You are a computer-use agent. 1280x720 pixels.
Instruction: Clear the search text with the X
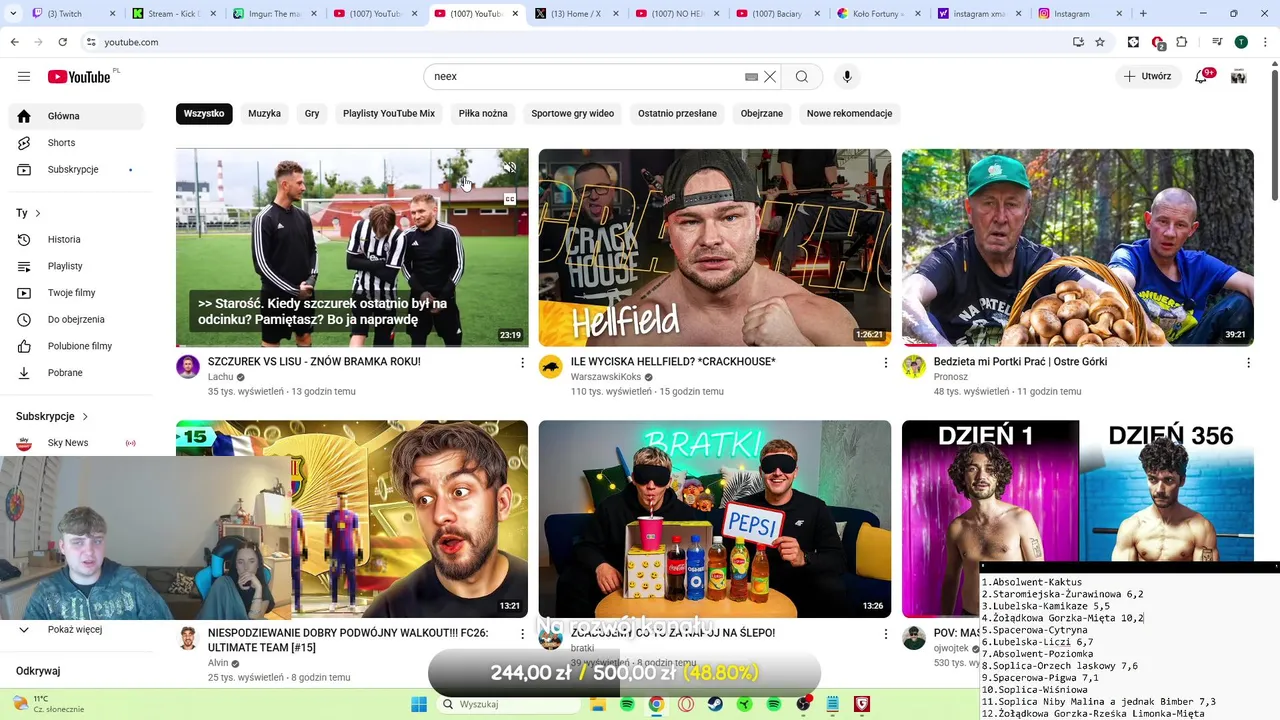(770, 77)
